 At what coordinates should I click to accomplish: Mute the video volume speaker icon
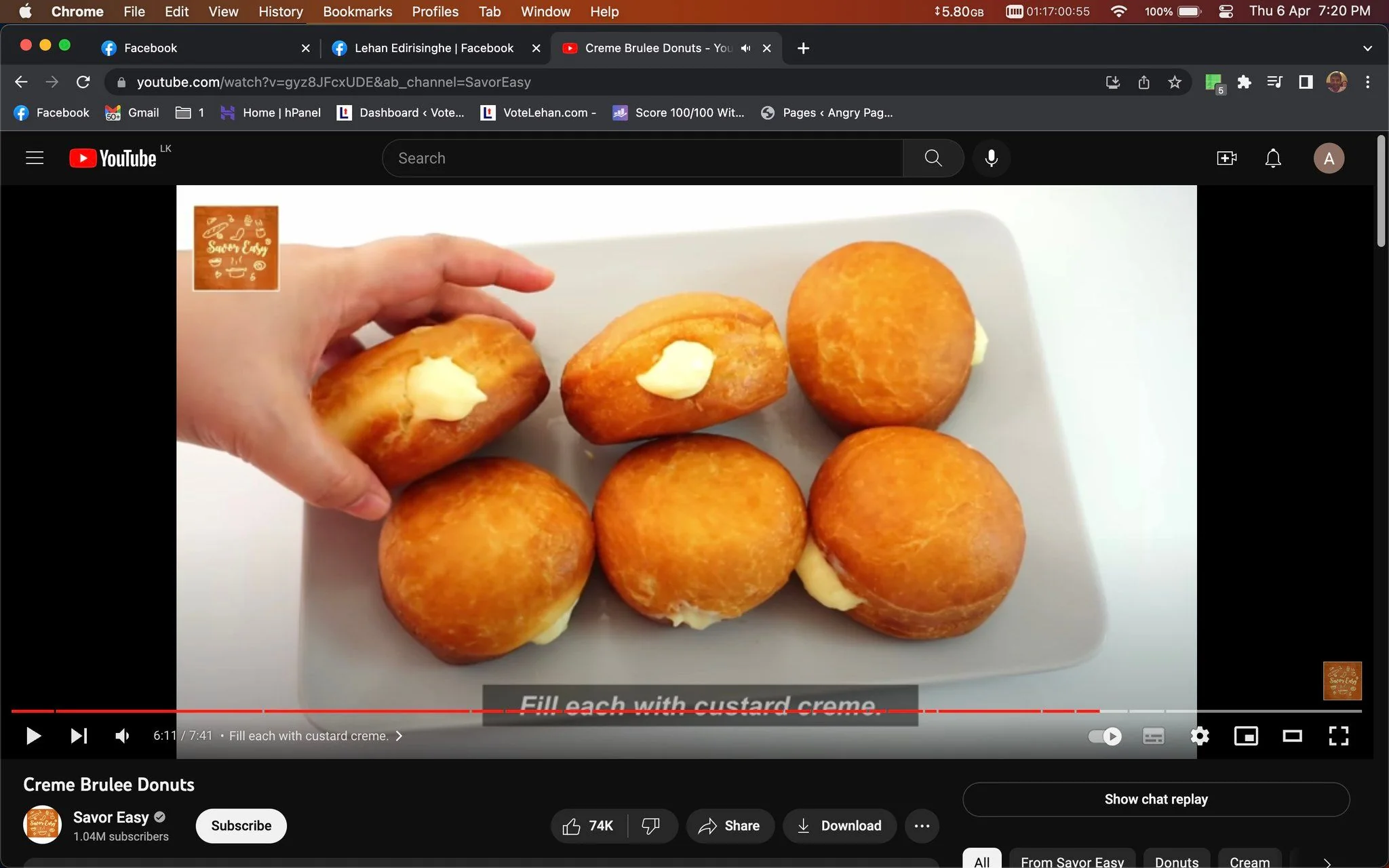(122, 736)
